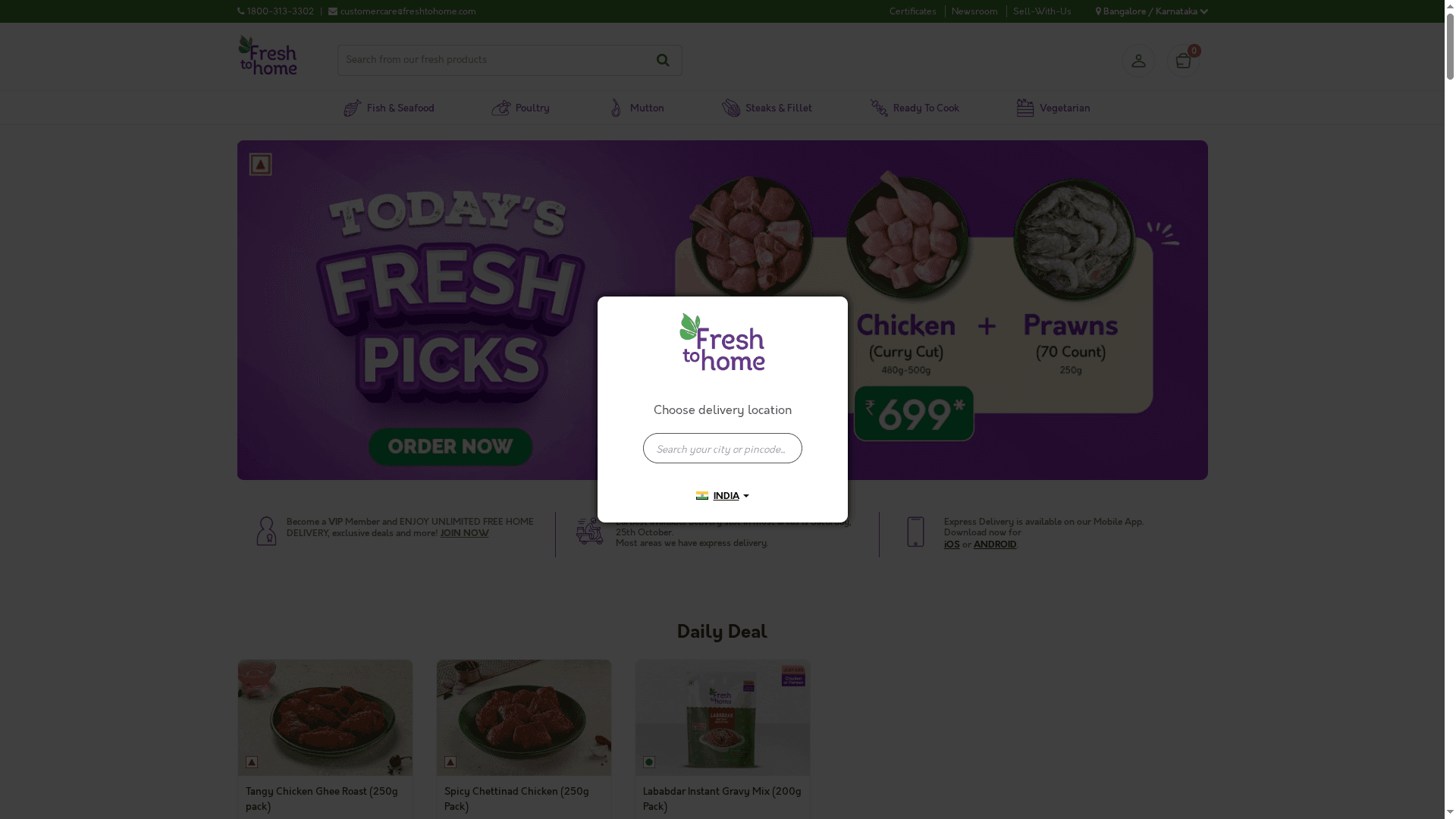Click the search magnifier icon
This screenshot has height=819, width=1456.
coord(663,60)
